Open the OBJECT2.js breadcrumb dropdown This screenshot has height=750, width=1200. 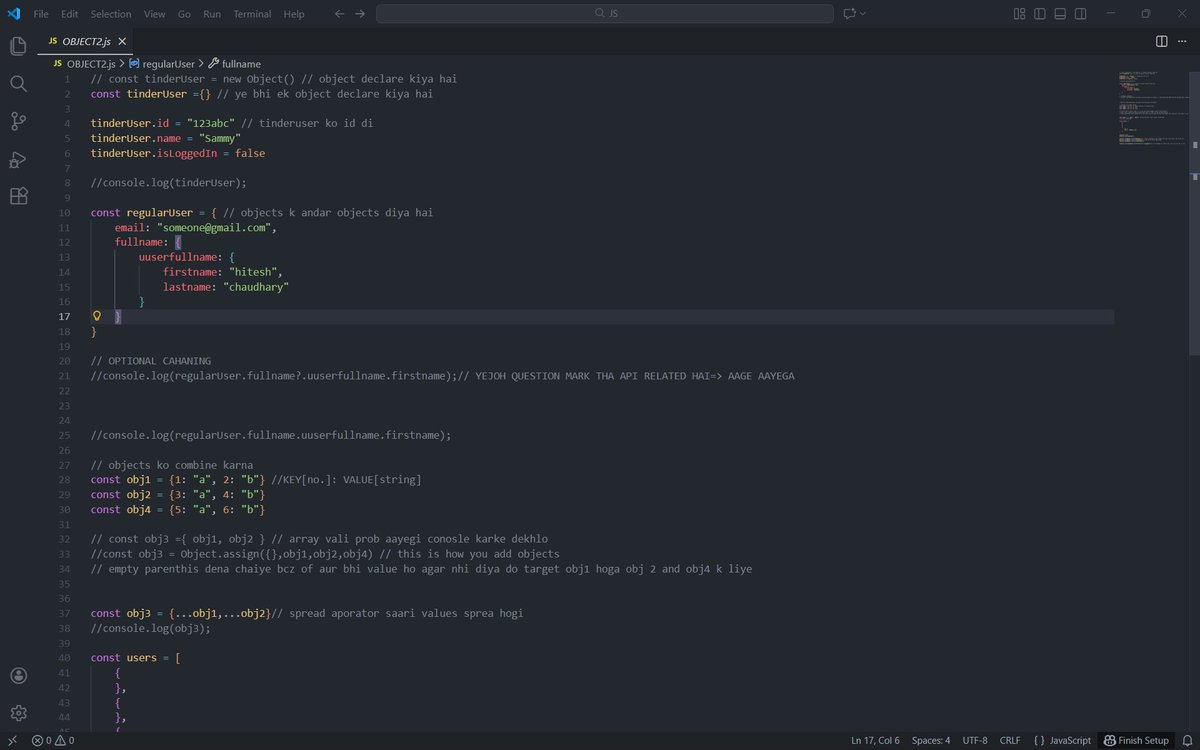click(x=85, y=63)
